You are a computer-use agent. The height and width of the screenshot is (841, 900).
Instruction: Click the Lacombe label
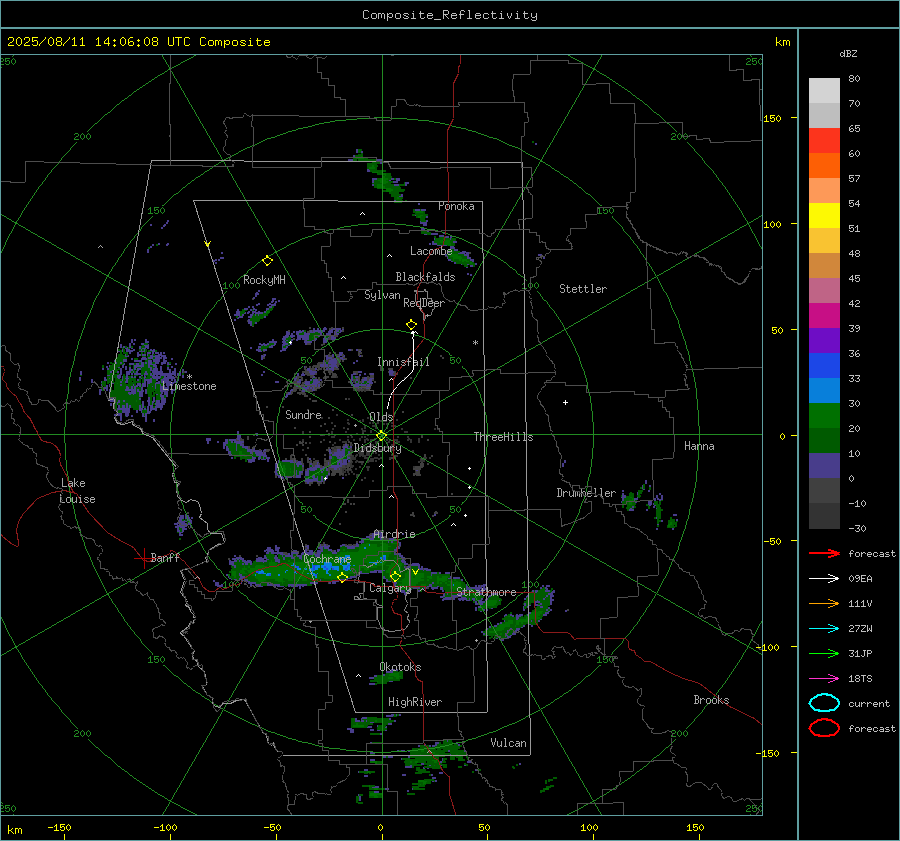431,251
